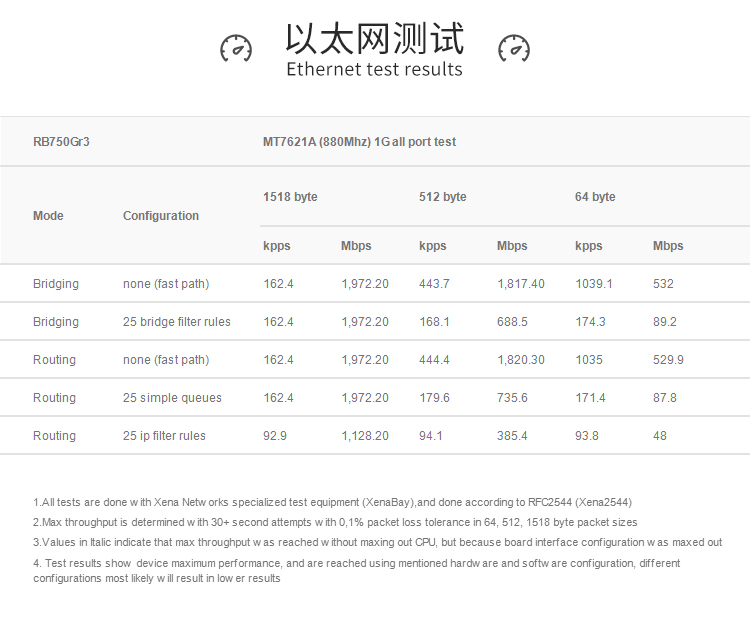Click the 1,820.30 Mbps value
This screenshot has height=633, width=750.
pos(520,360)
